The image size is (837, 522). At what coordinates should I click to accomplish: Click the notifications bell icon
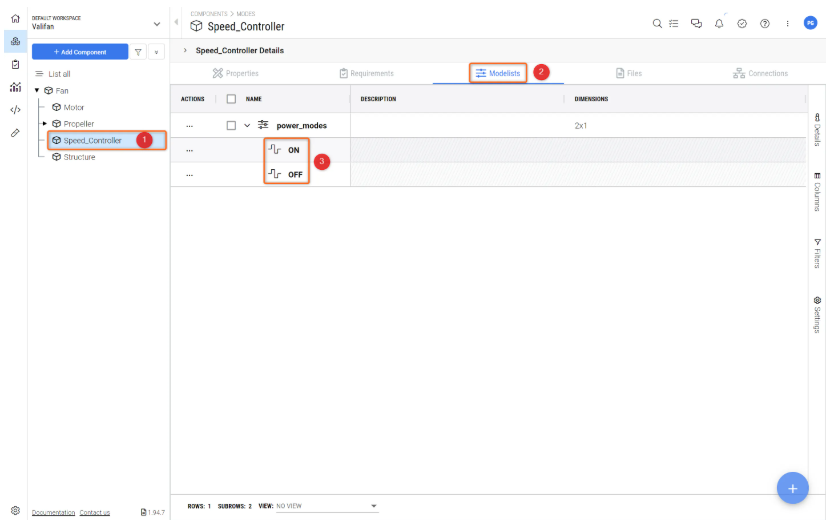(x=719, y=24)
